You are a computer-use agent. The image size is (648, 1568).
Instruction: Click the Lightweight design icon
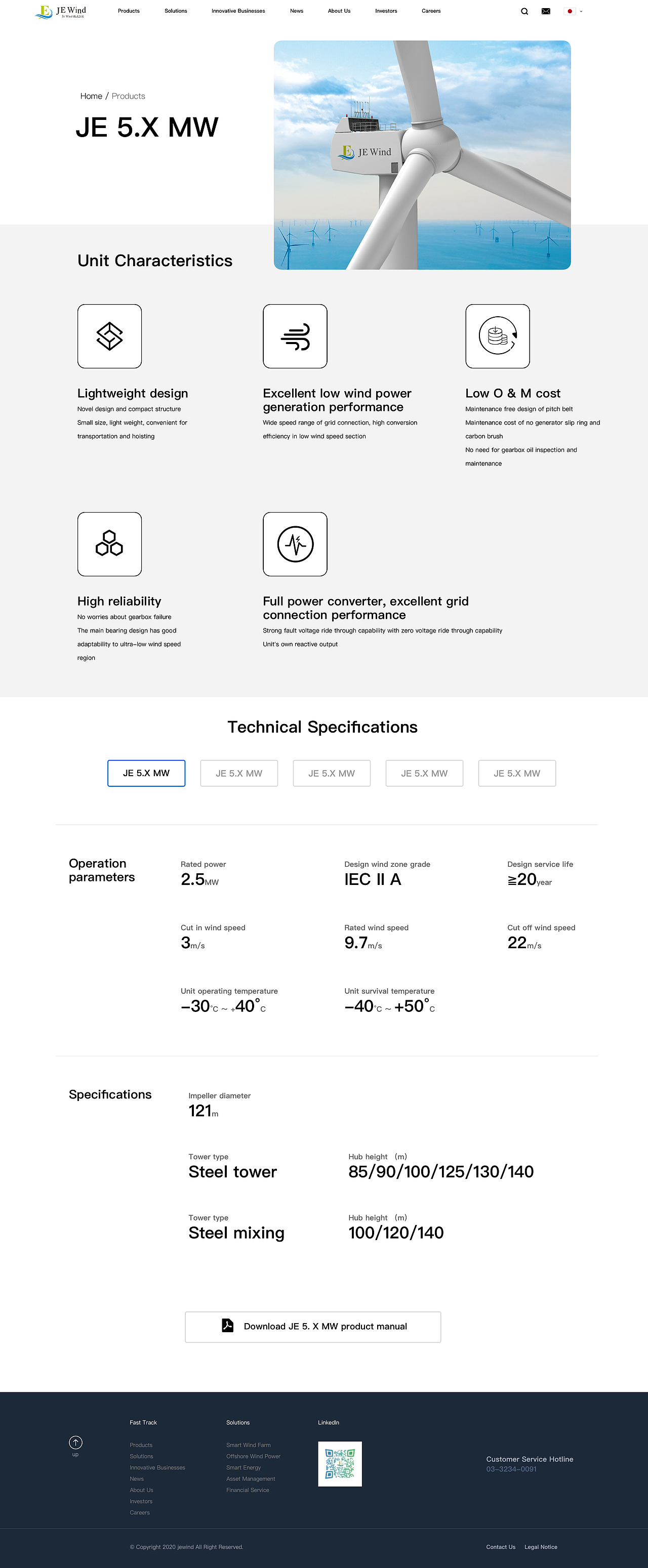[x=110, y=336]
